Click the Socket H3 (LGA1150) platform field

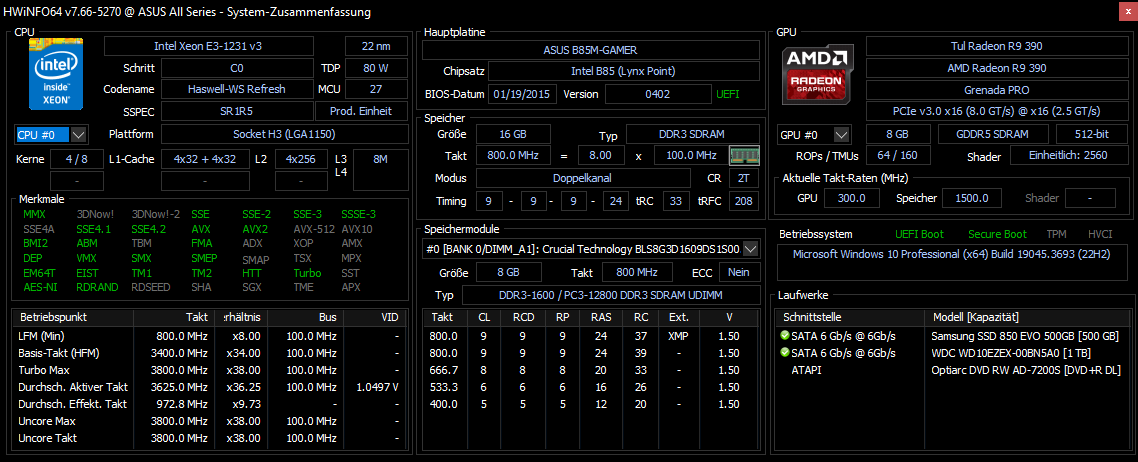pyautogui.click(x=283, y=134)
